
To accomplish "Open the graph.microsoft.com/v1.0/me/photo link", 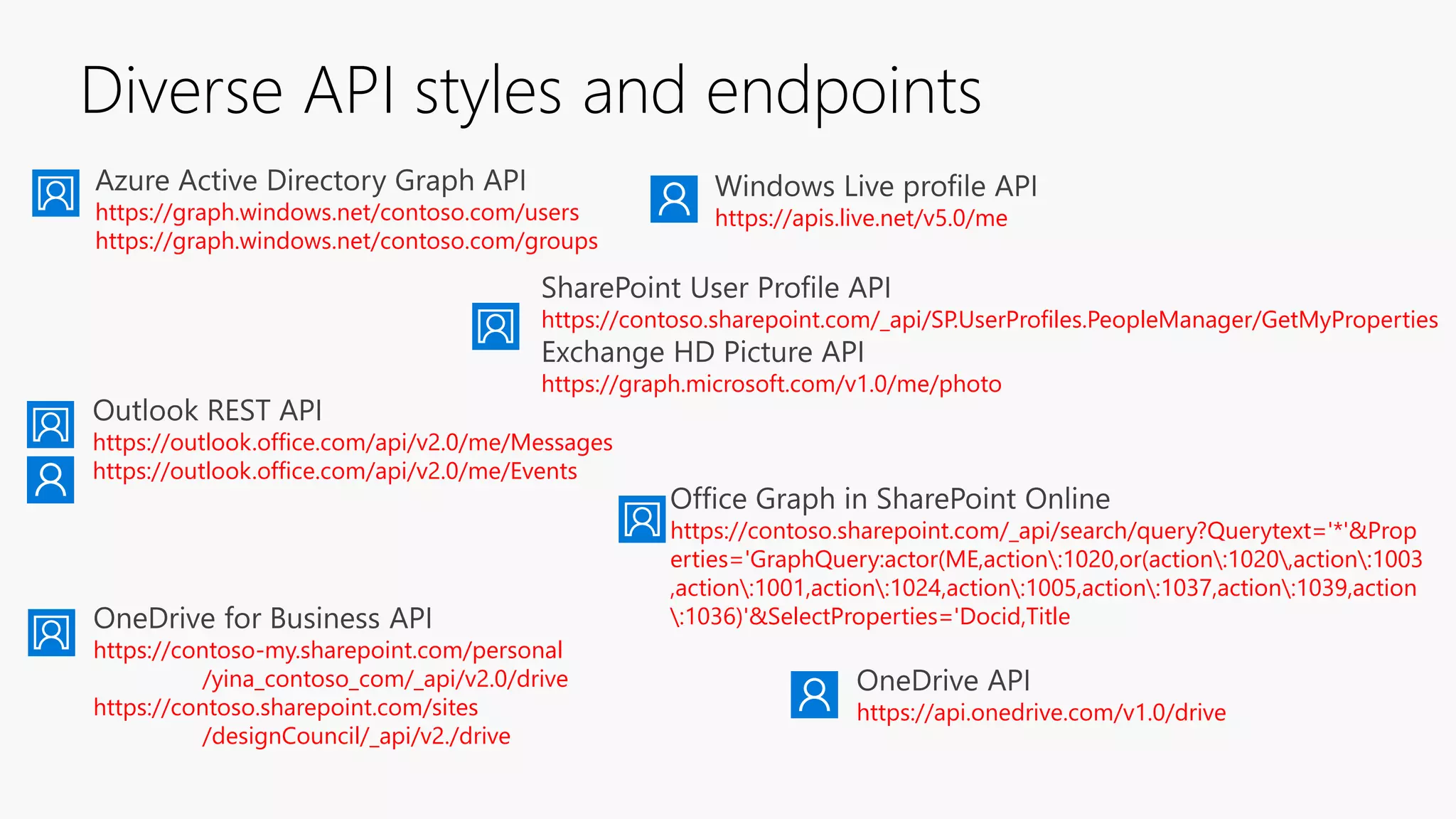I will (771, 384).
